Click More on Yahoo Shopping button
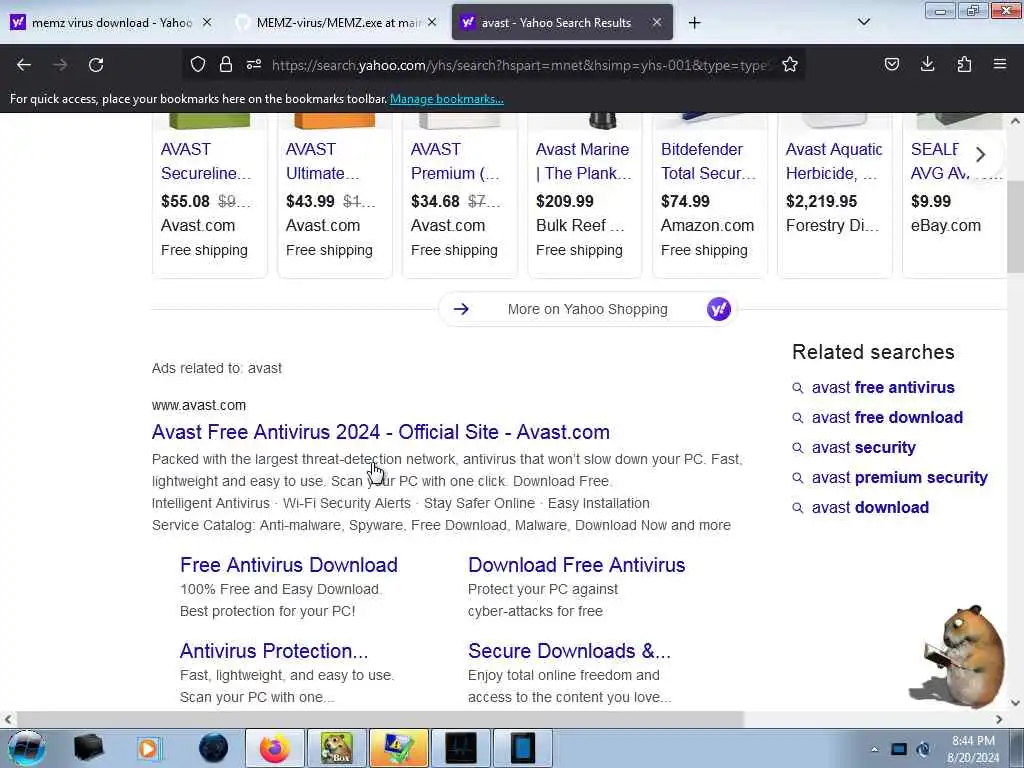This screenshot has width=1024, height=768. (587, 309)
